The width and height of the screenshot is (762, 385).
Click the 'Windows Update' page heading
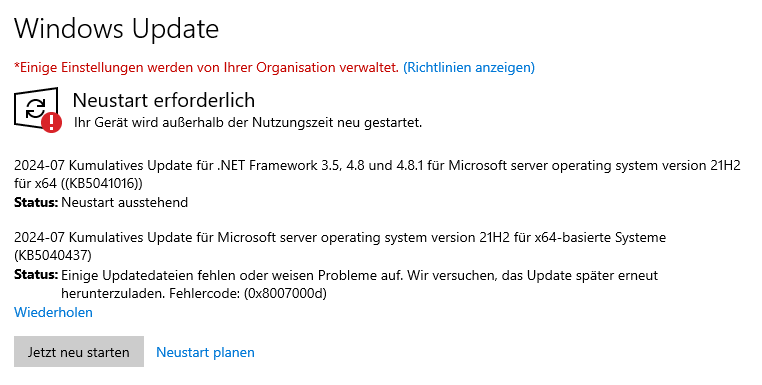click(117, 28)
